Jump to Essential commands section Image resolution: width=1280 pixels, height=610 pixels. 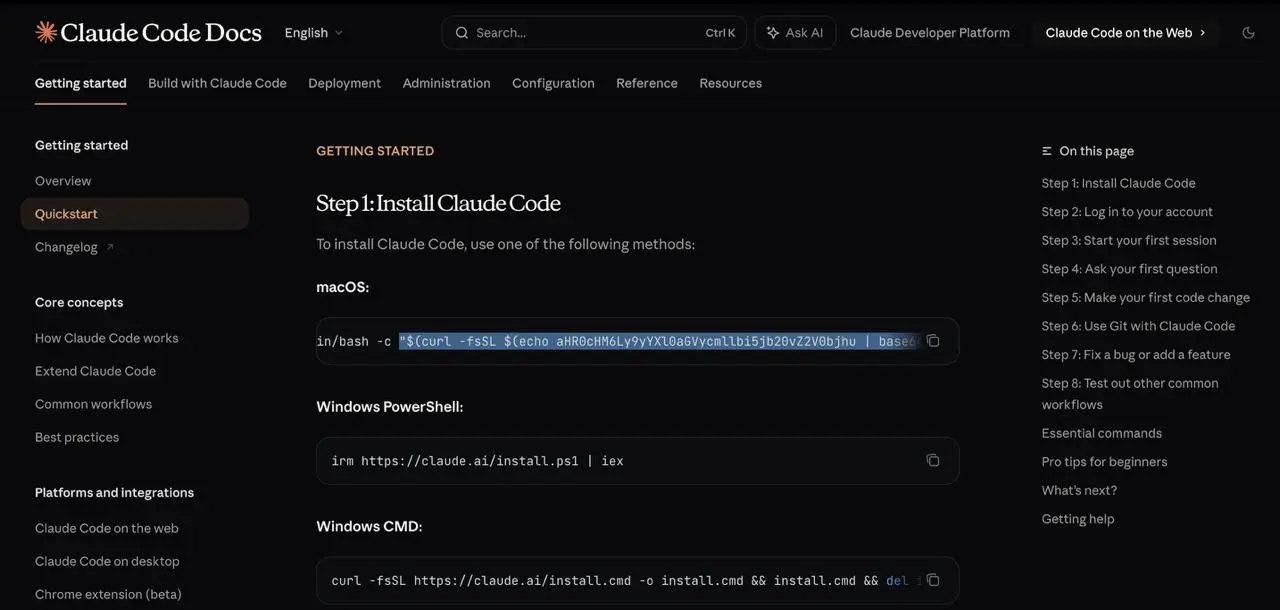[x=1101, y=433]
